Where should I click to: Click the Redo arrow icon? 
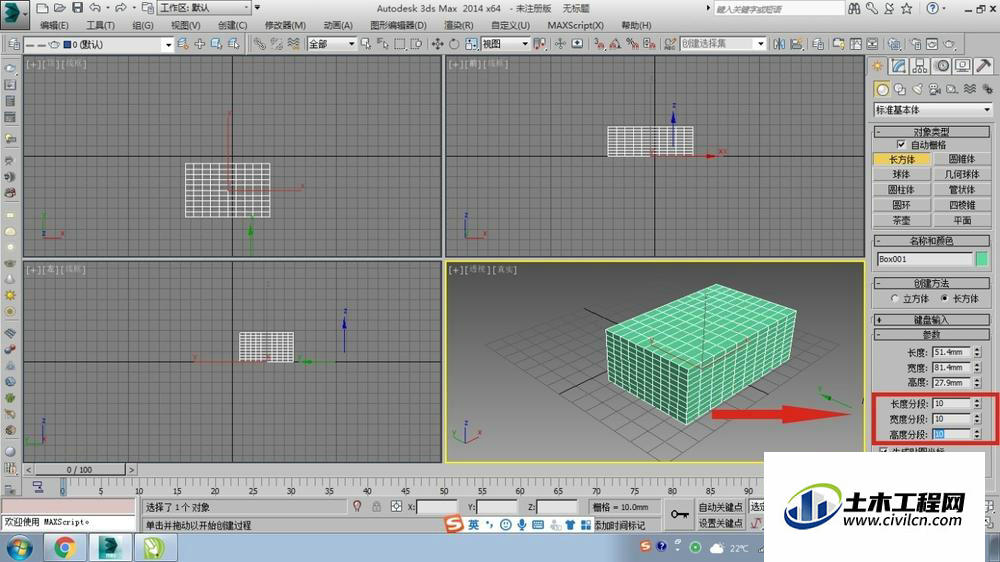[x=120, y=8]
